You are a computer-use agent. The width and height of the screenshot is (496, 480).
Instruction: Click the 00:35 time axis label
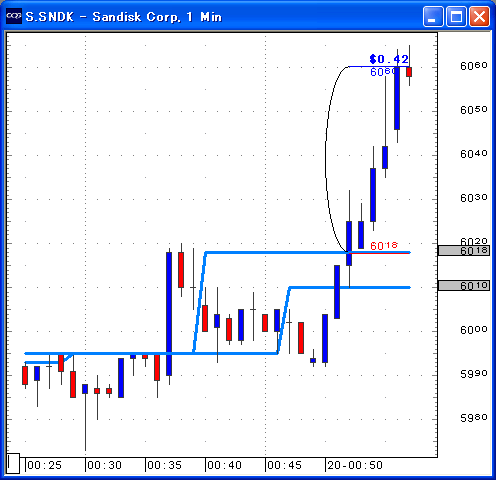[x=165, y=465]
